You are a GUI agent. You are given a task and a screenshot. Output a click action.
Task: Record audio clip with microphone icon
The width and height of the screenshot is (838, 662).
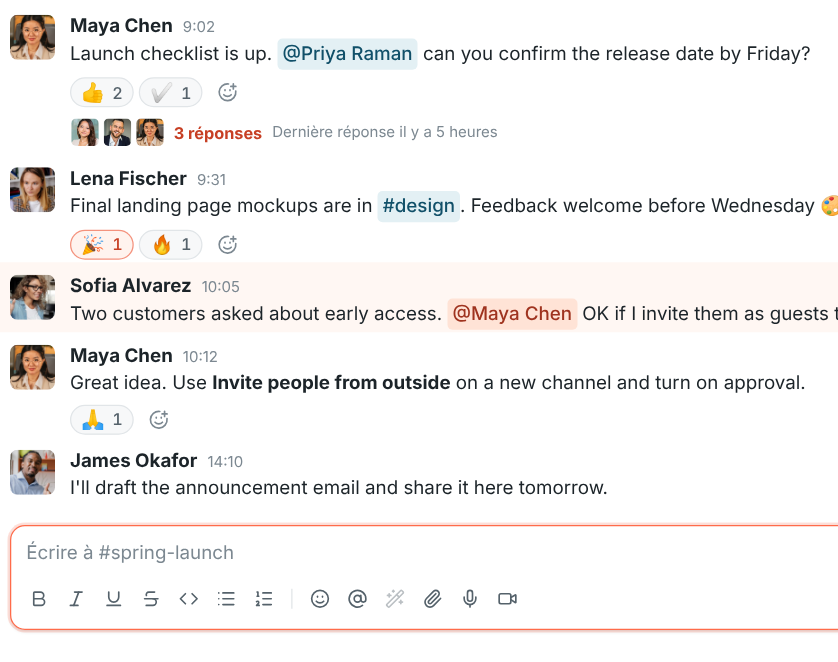pos(470,599)
